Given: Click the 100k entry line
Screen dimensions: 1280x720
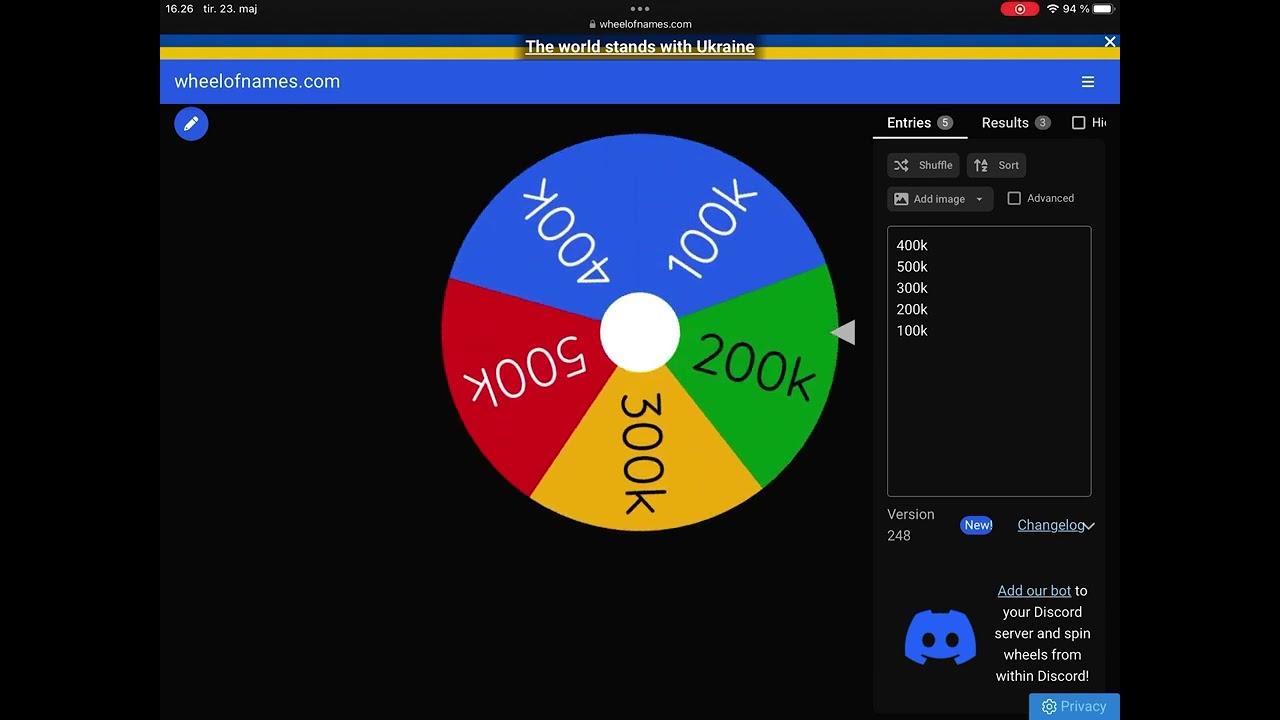Looking at the screenshot, I should pos(912,331).
